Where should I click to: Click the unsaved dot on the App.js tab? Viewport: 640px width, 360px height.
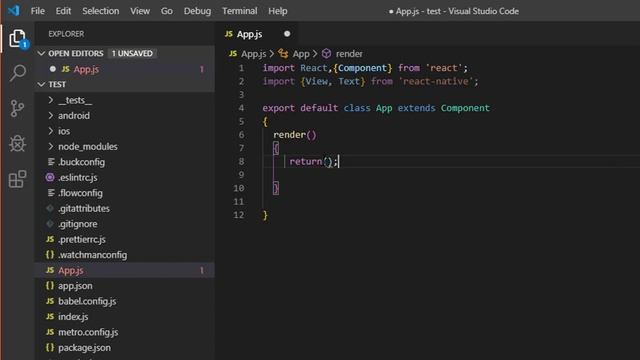(287, 34)
